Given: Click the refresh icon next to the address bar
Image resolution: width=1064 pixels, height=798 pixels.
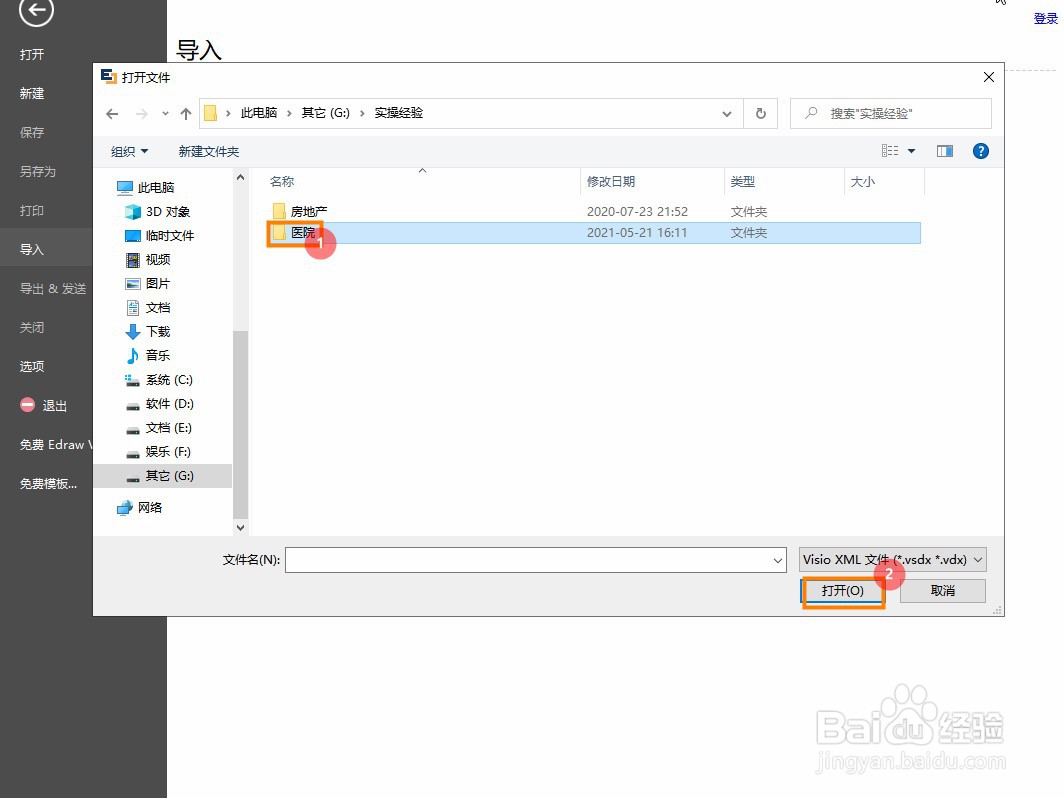Looking at the screenshot, I should 760,113.
